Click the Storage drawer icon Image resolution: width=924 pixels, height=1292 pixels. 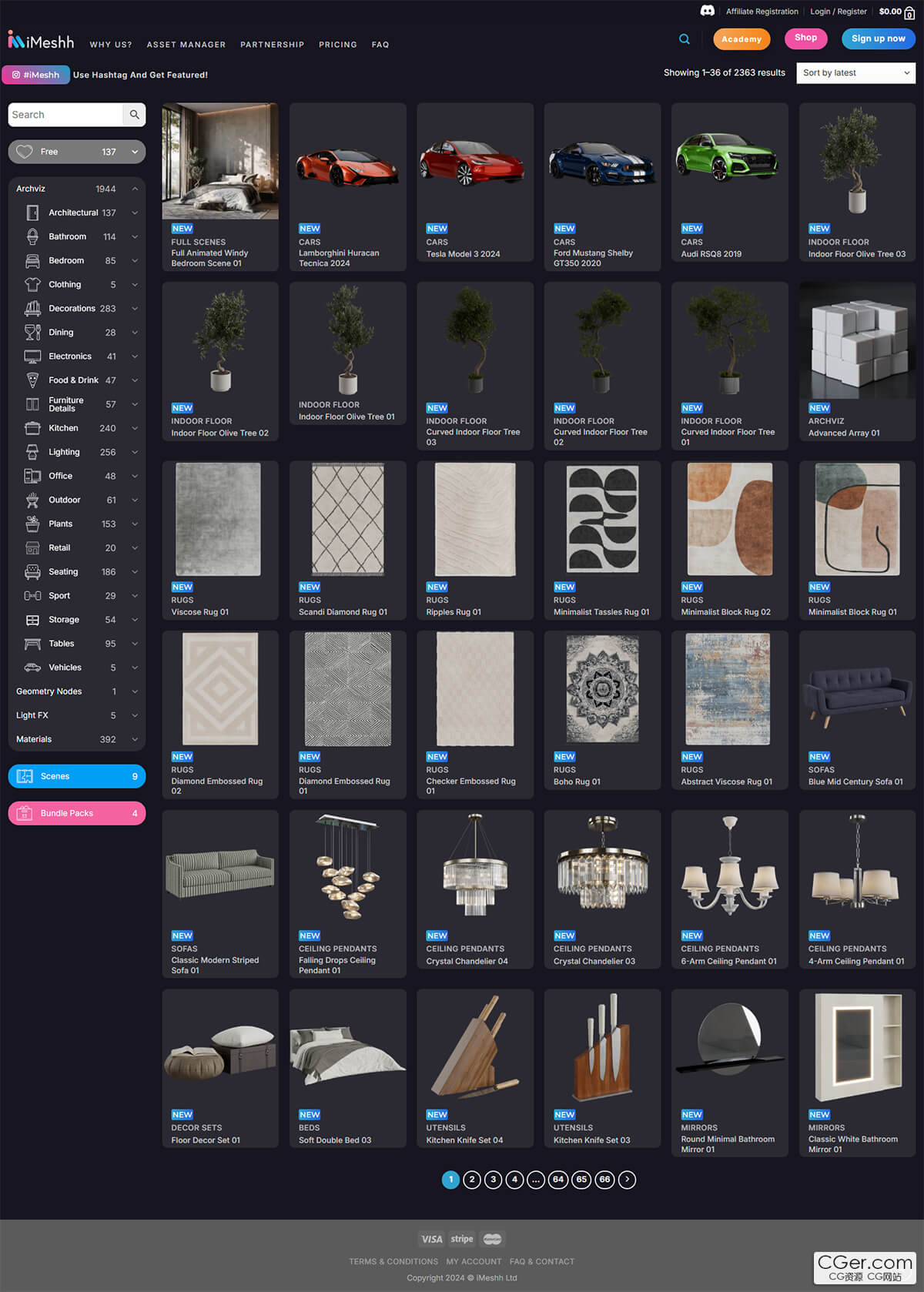point(32,620)
